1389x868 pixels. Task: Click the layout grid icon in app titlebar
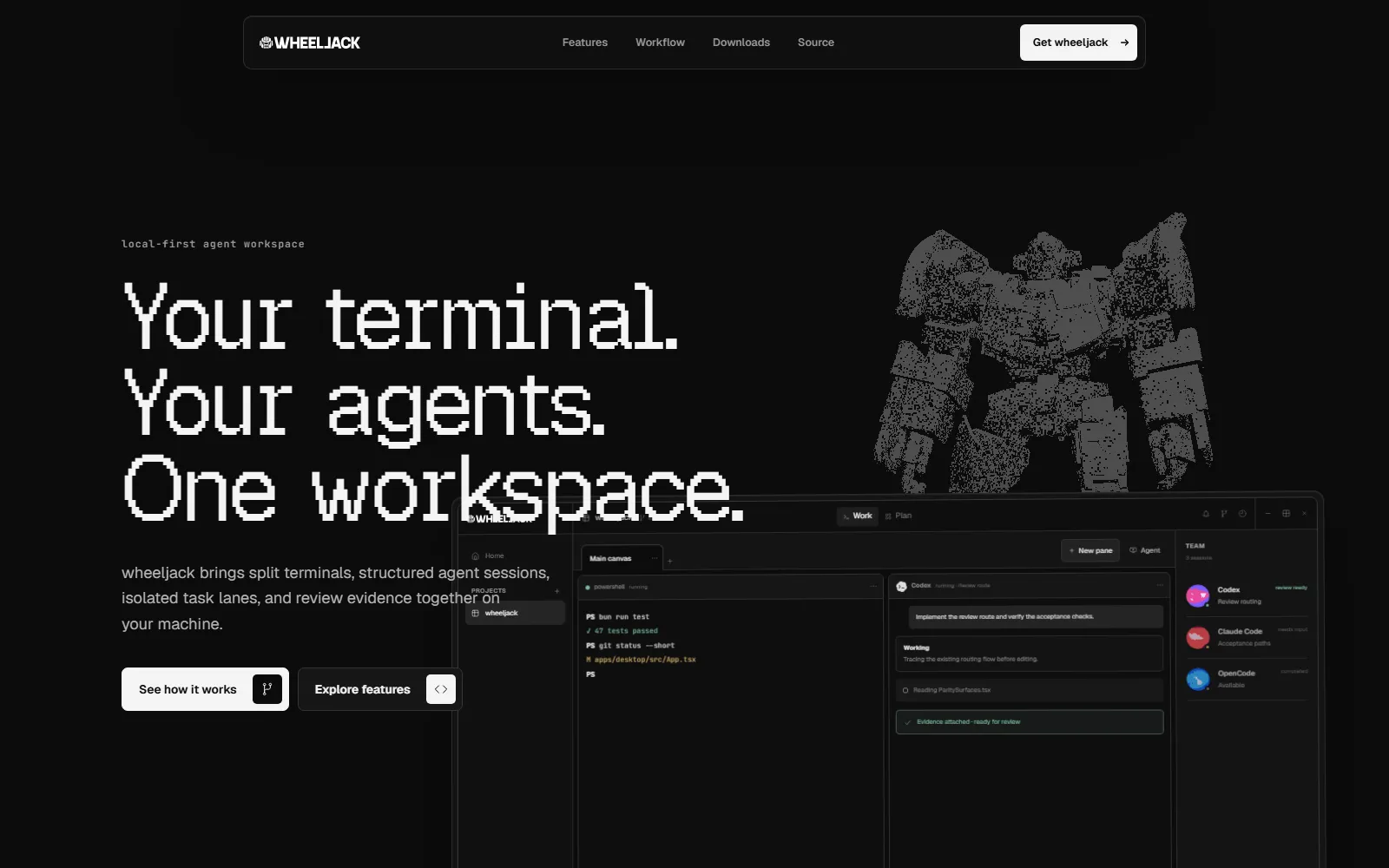coord(1286,514)
